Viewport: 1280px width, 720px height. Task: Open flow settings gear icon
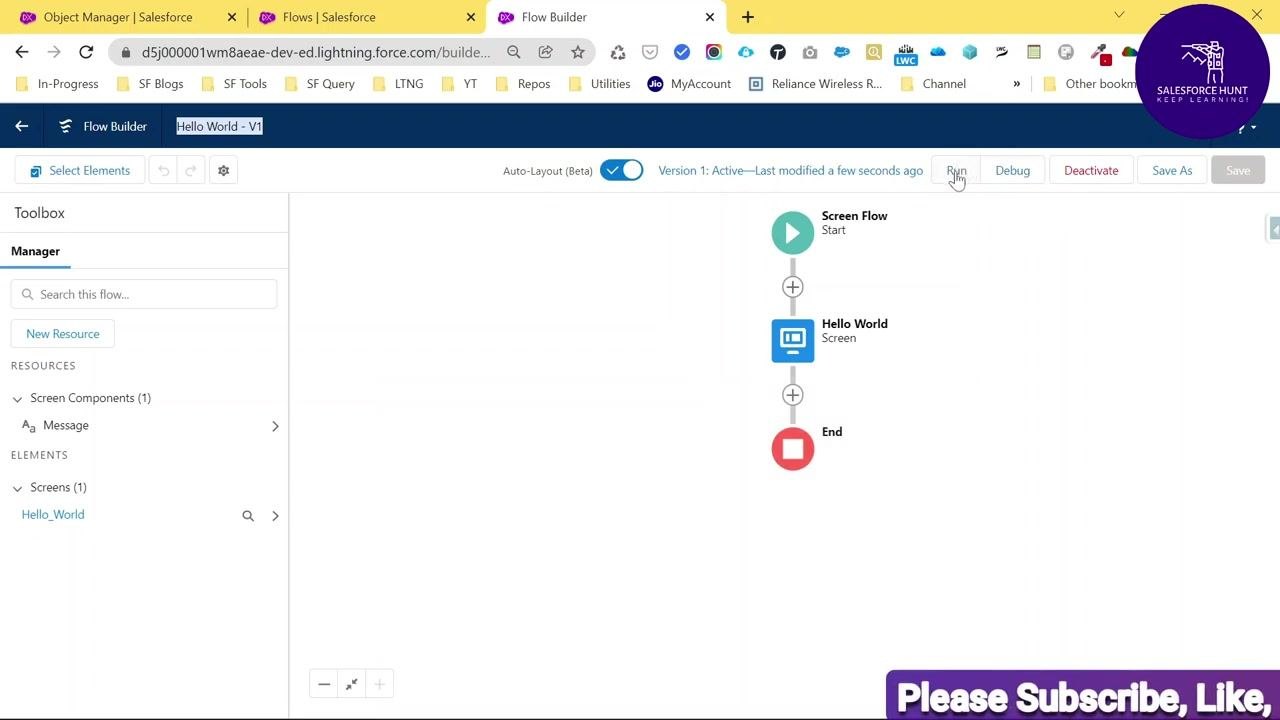(223, 171)
